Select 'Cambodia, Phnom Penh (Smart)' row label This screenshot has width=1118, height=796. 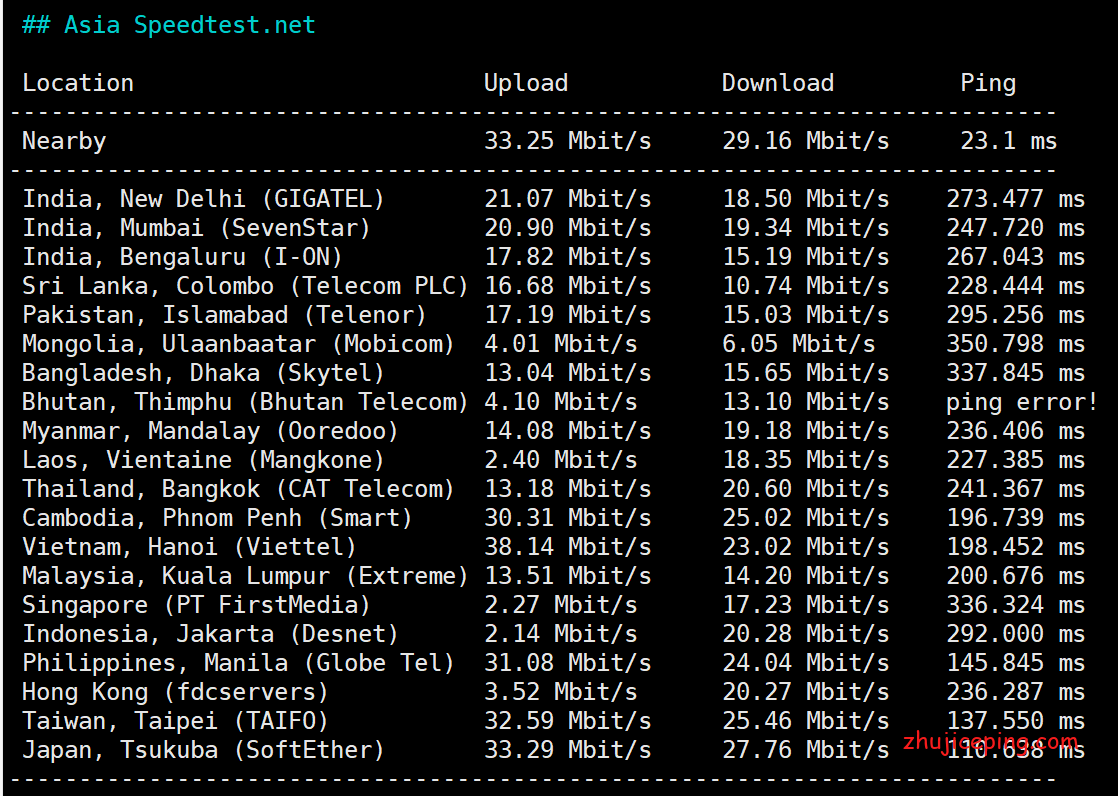[217, 518]
